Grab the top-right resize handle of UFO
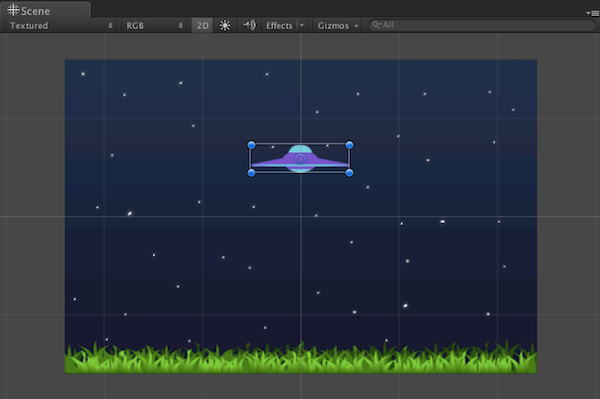Screen dimensions: 600x399 click(x=349, y=145)
